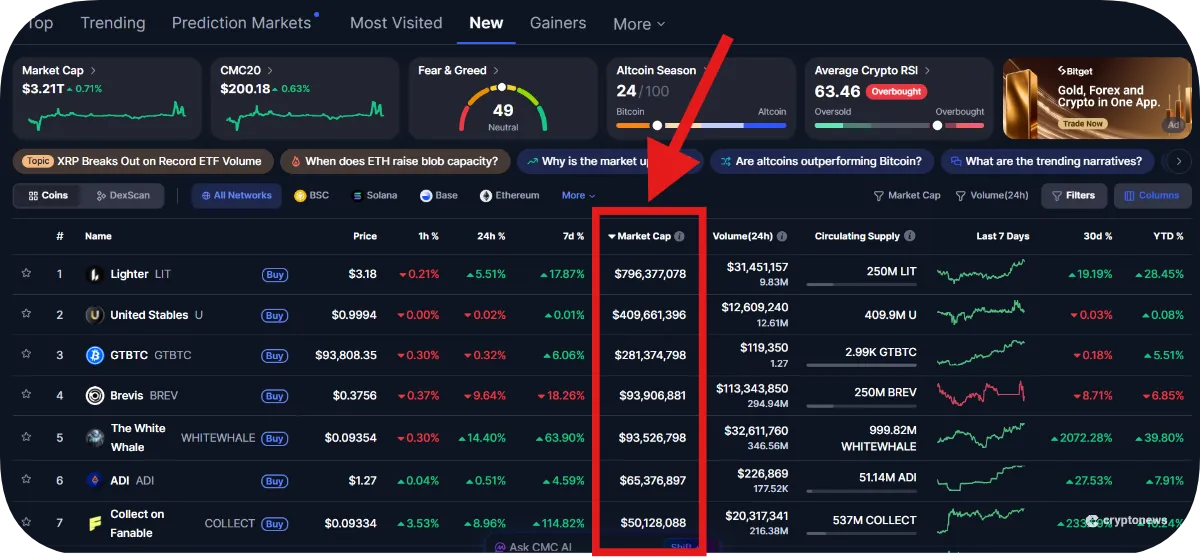Screen dimensions: 1200x557
Task: Click the Market Cap filter funnel icon
Action: (879, 196)
